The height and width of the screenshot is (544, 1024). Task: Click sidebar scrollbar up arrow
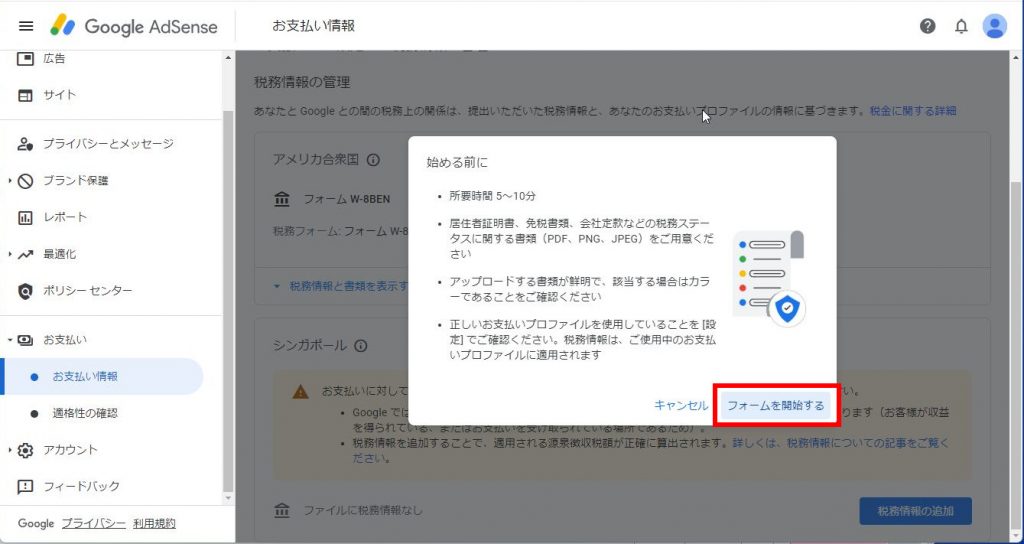(x=228, y=58)
